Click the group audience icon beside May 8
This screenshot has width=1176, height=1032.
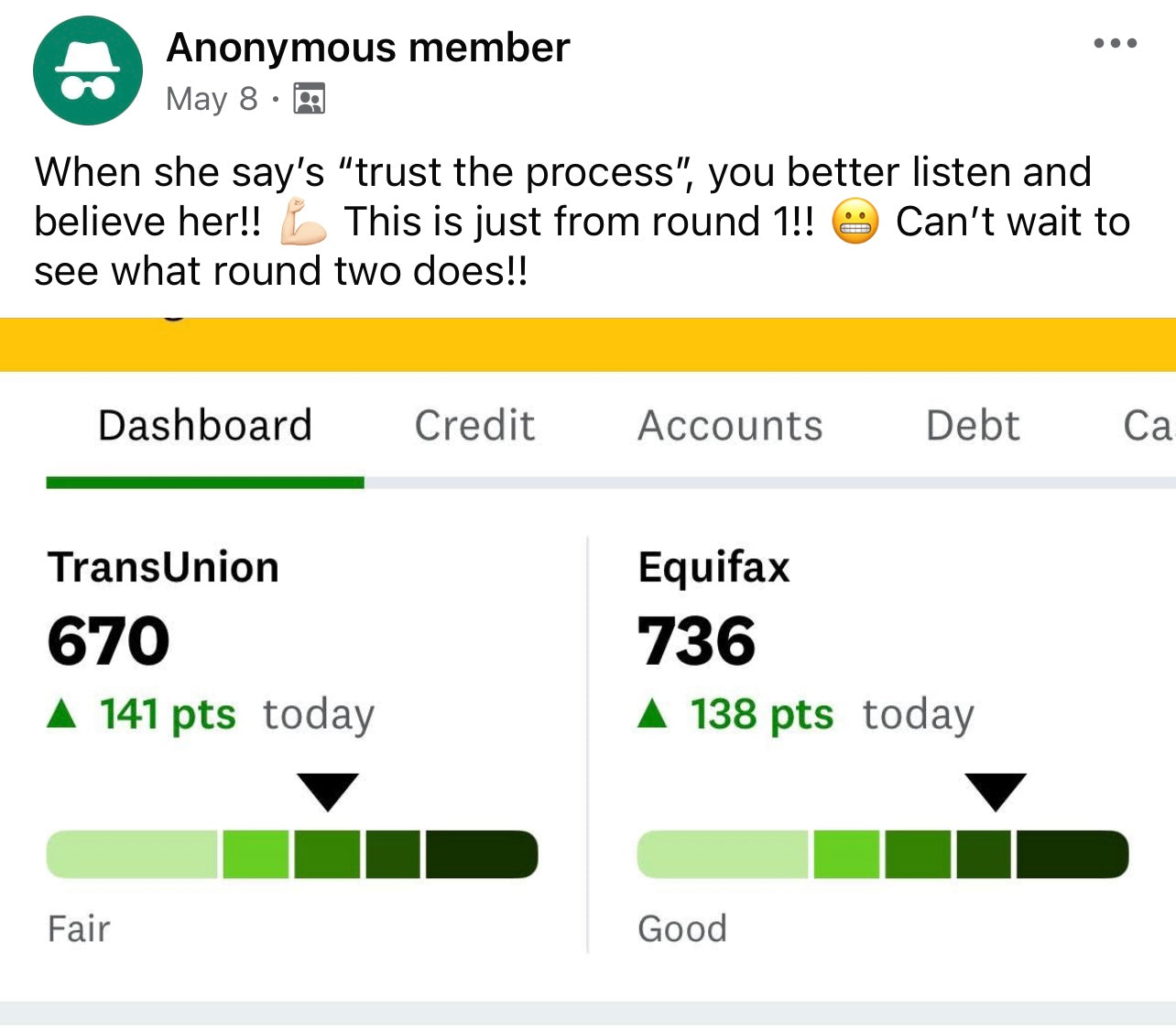pos(310,98)
